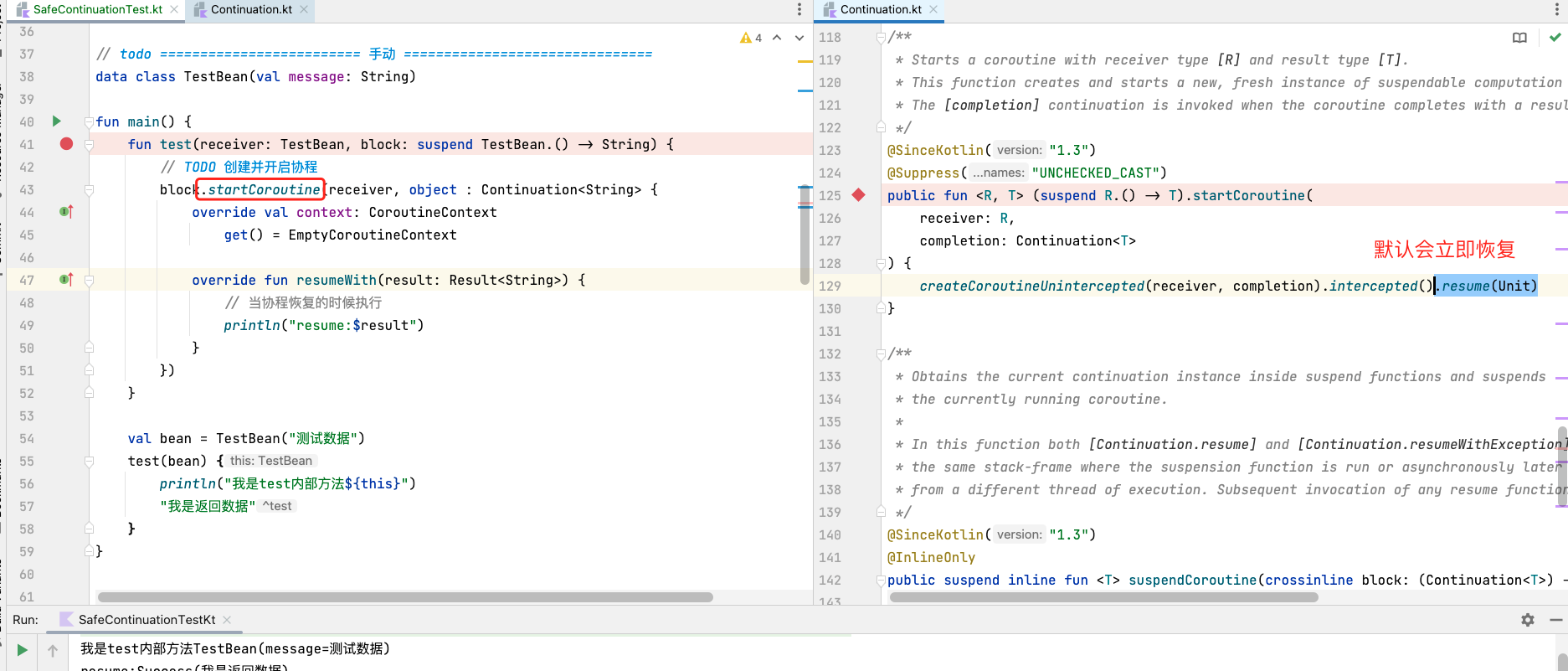The image size is (1568, 671).
Task: Click the // todo comment on line 37
Action: point(374,54)
